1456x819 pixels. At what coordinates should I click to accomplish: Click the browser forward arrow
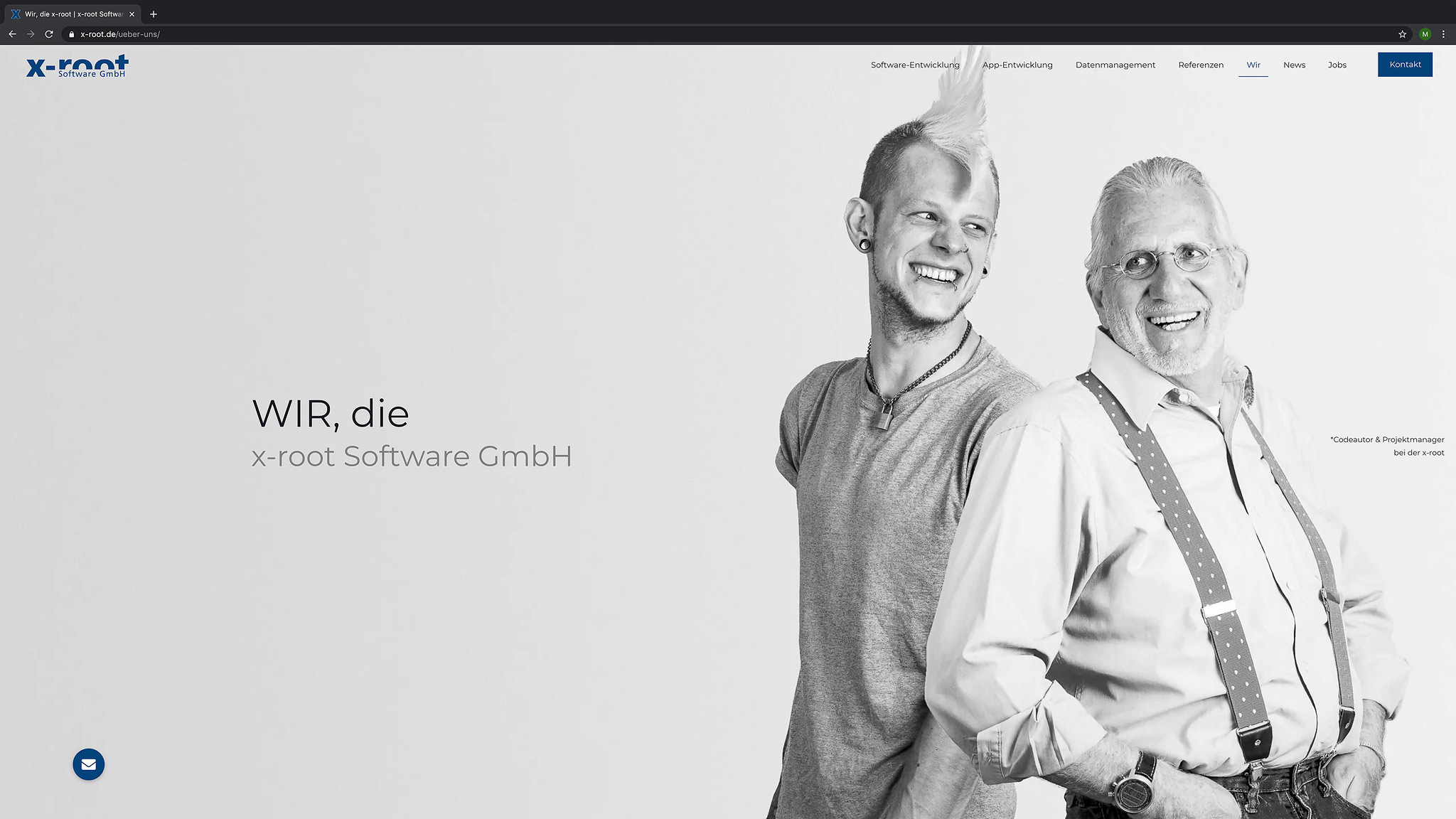click(31, 34)
